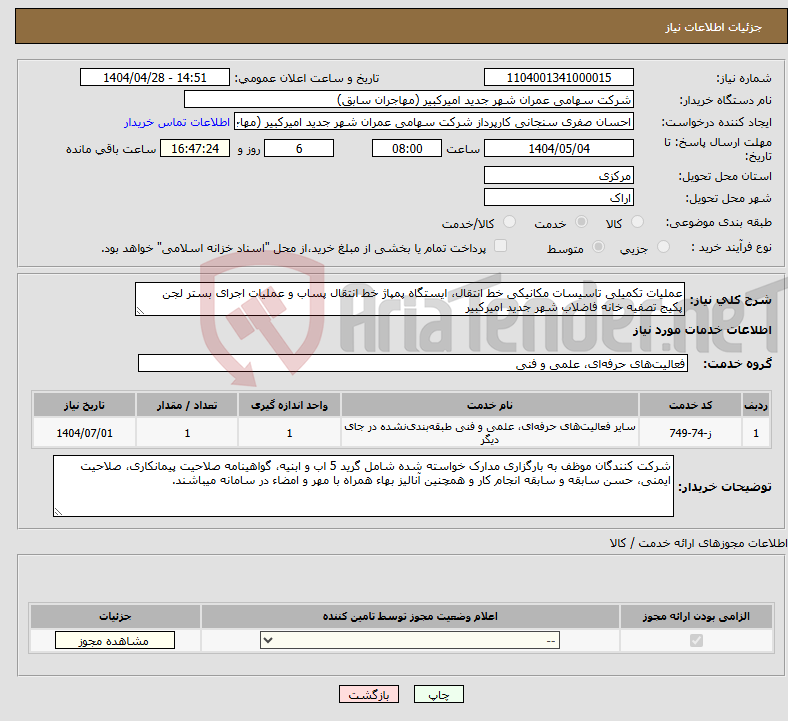The width and height of the screenshot is (788, 721).
Task: Click the تعداد / مقدار column header
Action: point(187,405)
